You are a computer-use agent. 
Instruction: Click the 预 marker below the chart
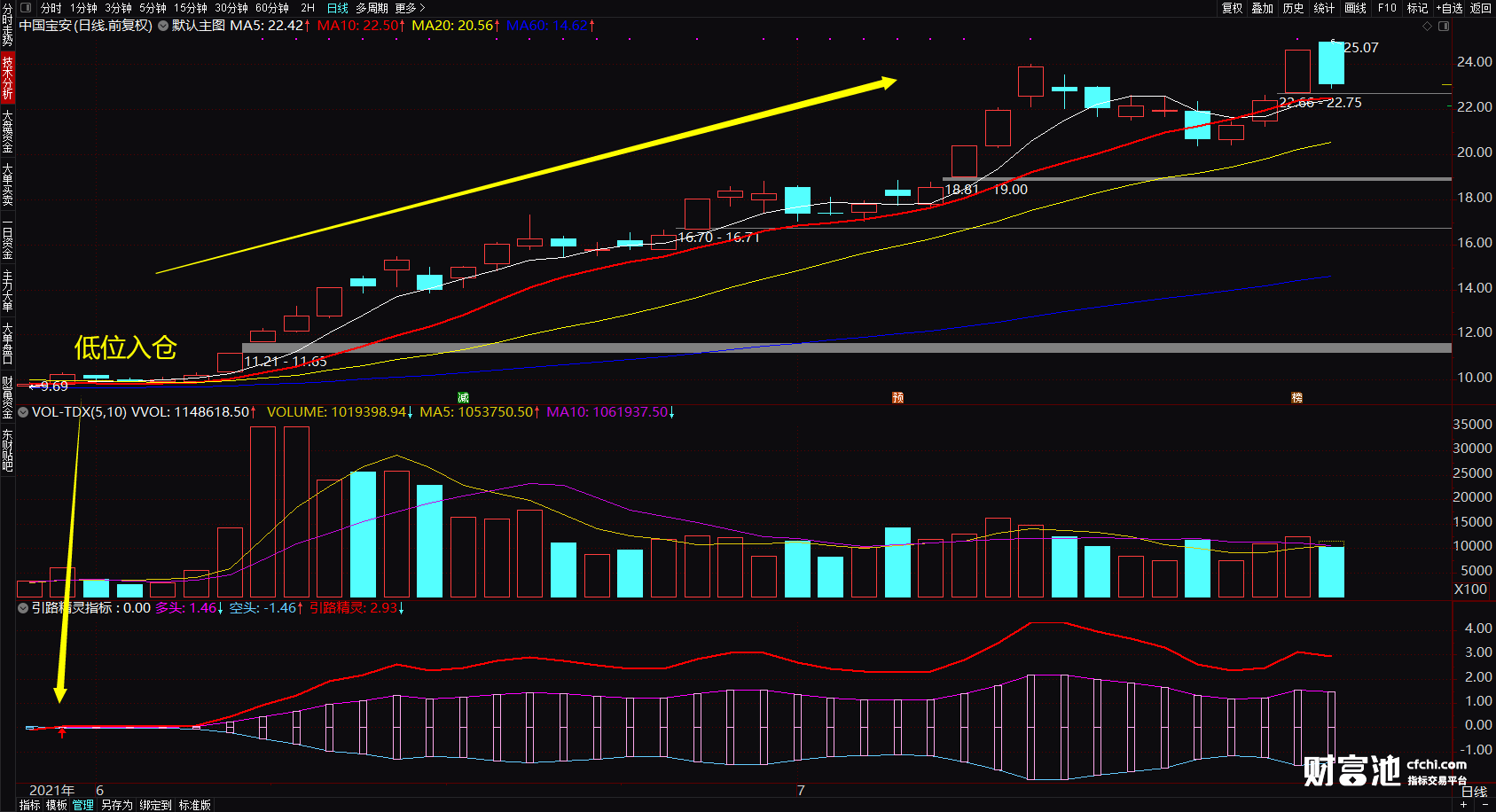(x=897, y=398)
